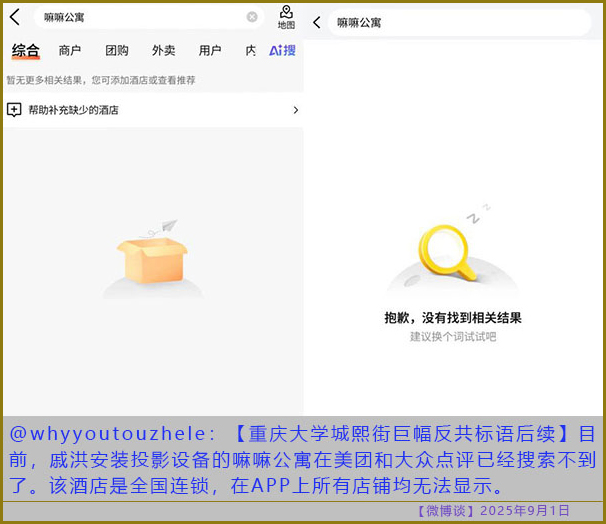Screen dimensions: 606x524
Task: Click the 抱歉，没有找到相关结果 message
Action: pos(453,318)
